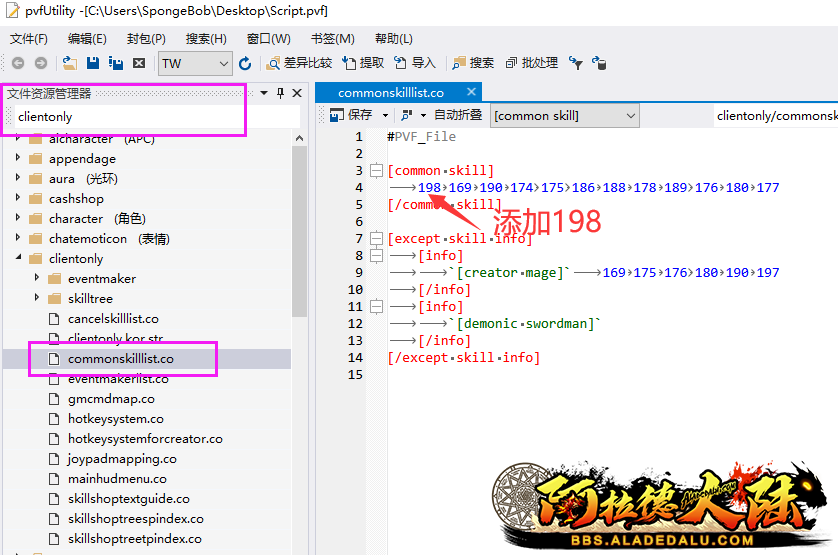This screenshot has width=838, height=555.
Task: Click the refresh arrow beside TW dropdown
Action: click(245, 63)
